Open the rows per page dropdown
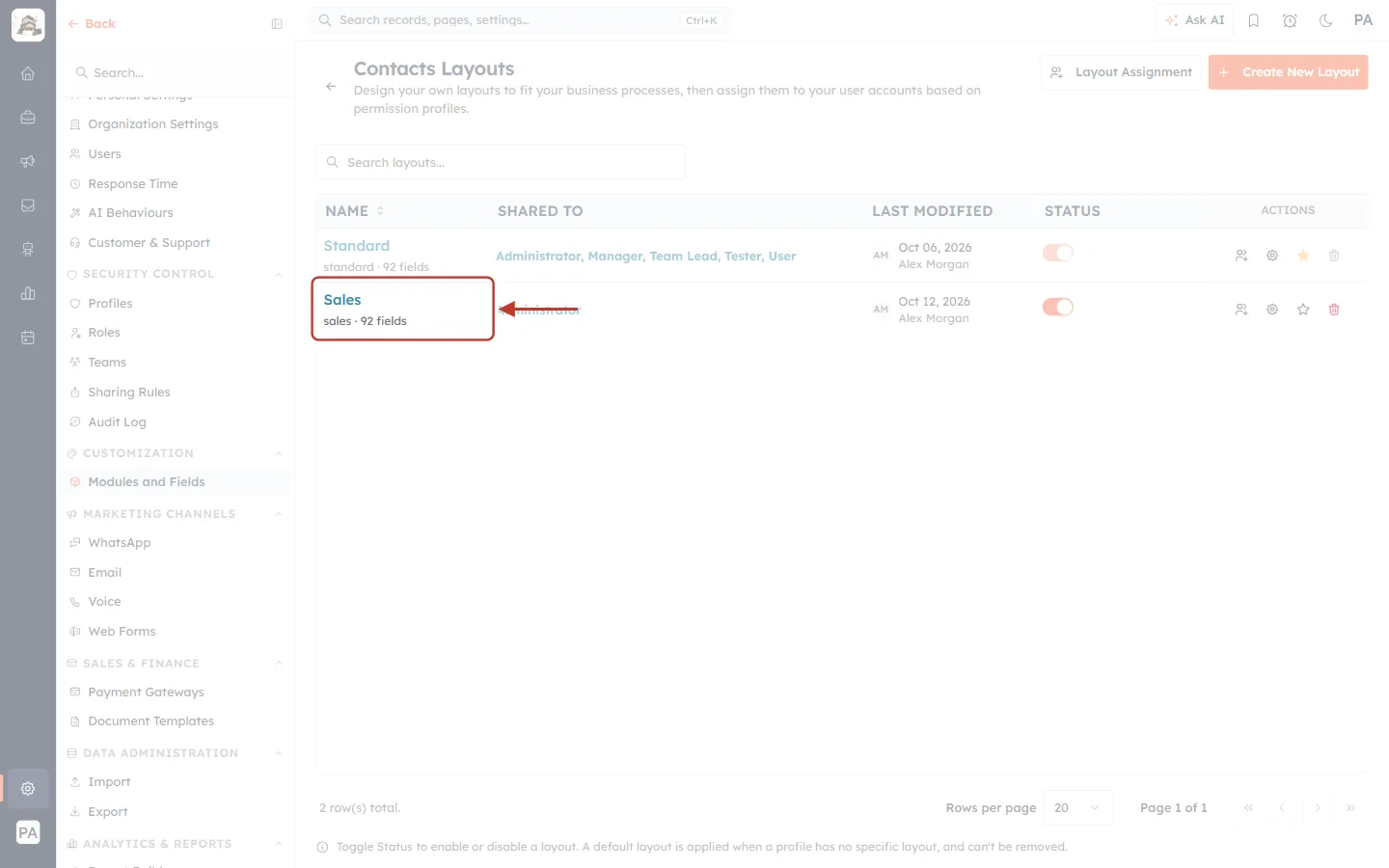The width and height of the screenshot is (1389, 868). pyautogui.click(x=1077, y=808)
